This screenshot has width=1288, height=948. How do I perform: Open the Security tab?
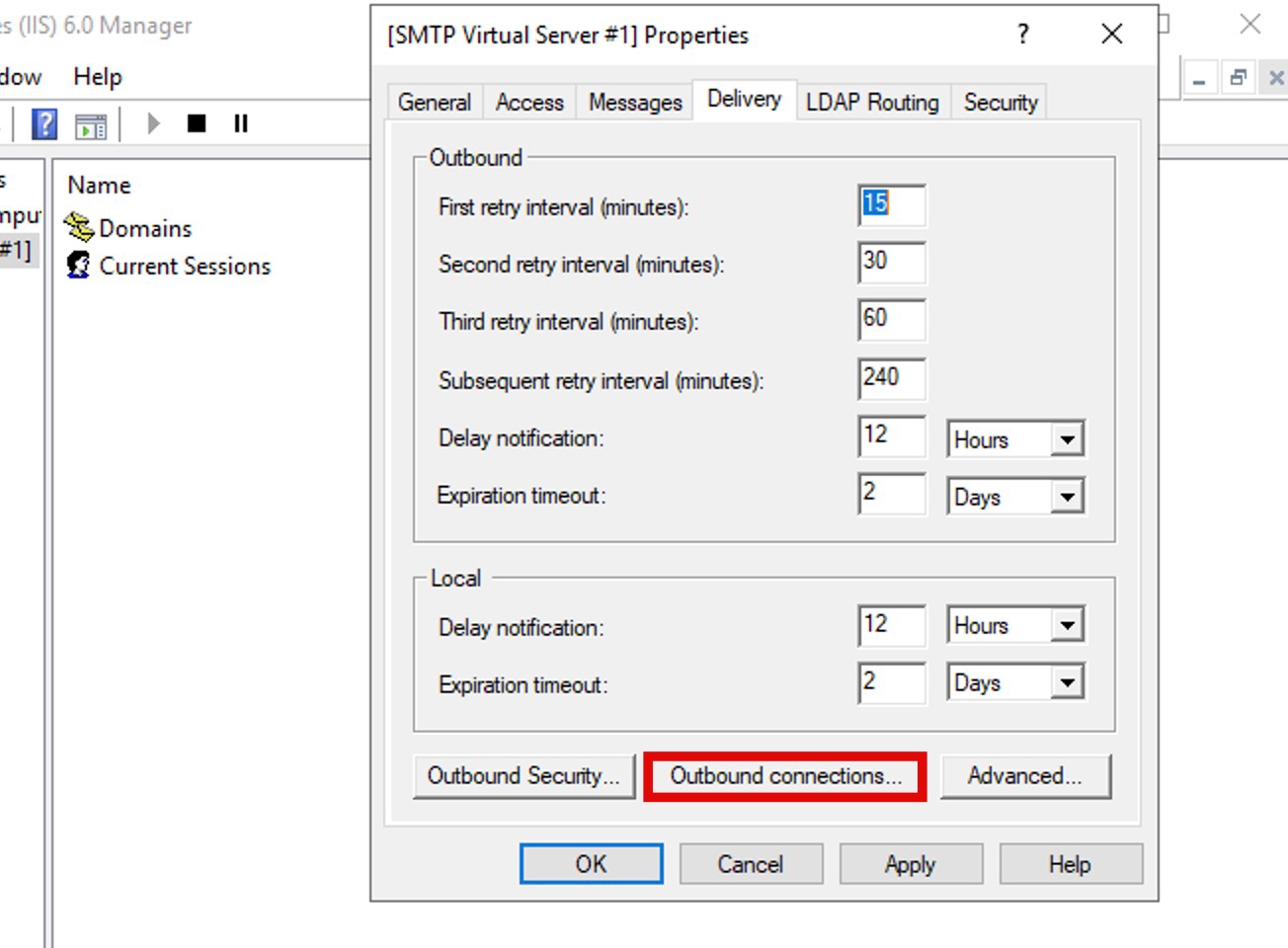[x=1001, y=103]
